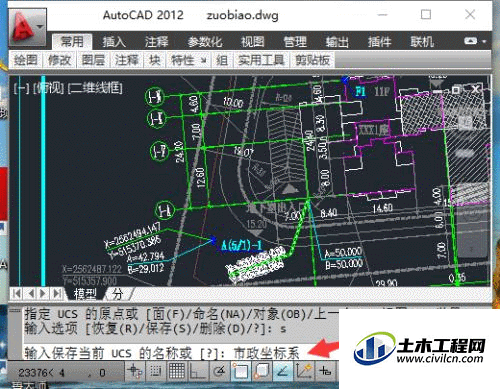Go to next layout tab arrow
500x389 pixels.
(x=43, y=294)
